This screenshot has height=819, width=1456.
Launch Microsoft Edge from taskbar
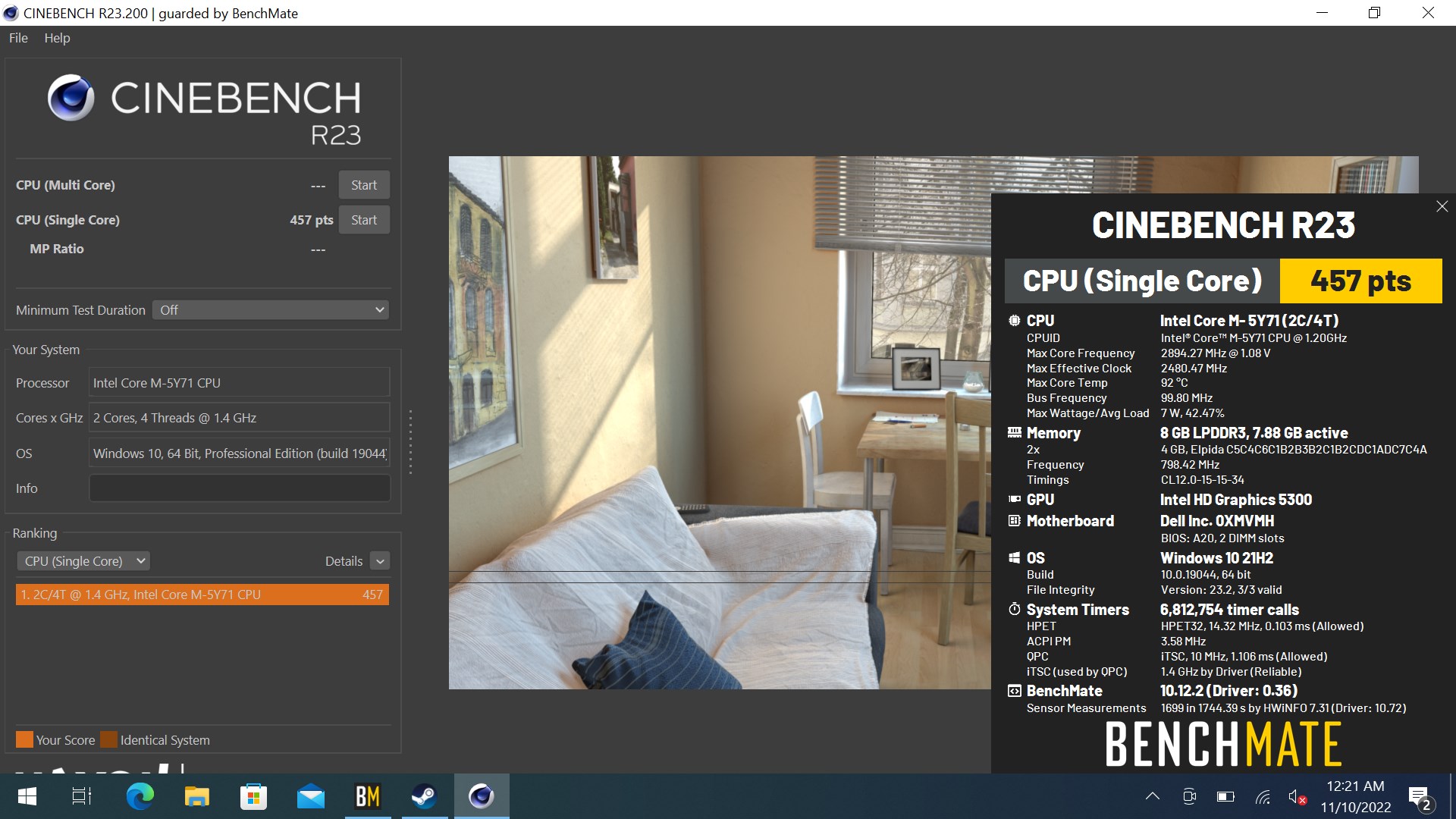140,796
